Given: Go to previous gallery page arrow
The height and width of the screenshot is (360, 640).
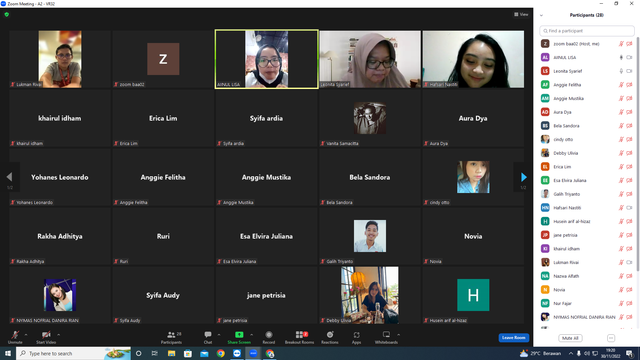Looking at the screenshot, I should tap(9, 177).
